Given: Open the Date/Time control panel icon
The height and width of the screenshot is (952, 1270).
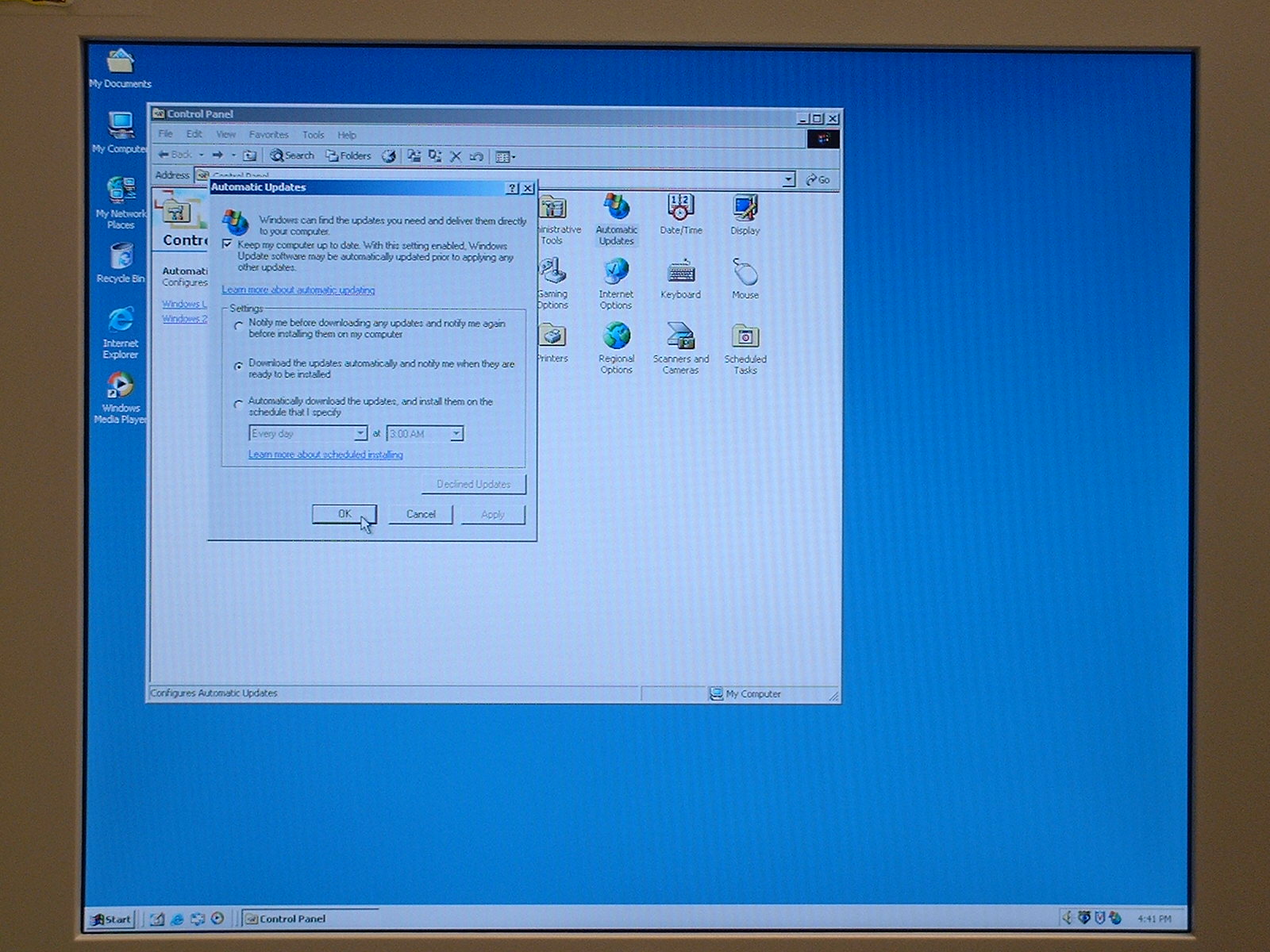Looking at the screenshot, I should (680, 209).
